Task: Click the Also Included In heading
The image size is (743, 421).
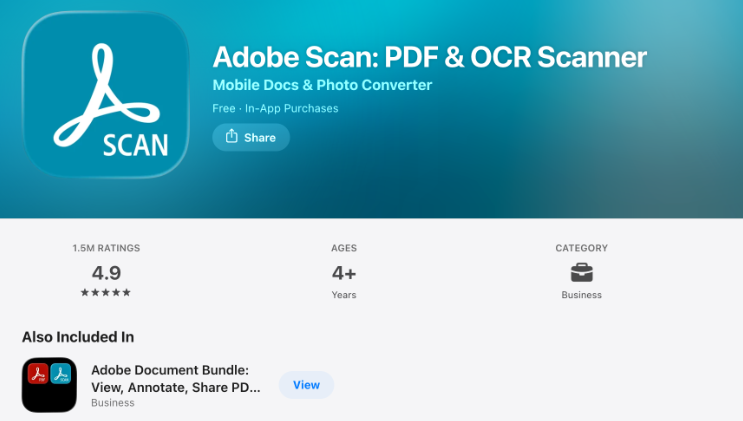Action: (x=78, y=337)
